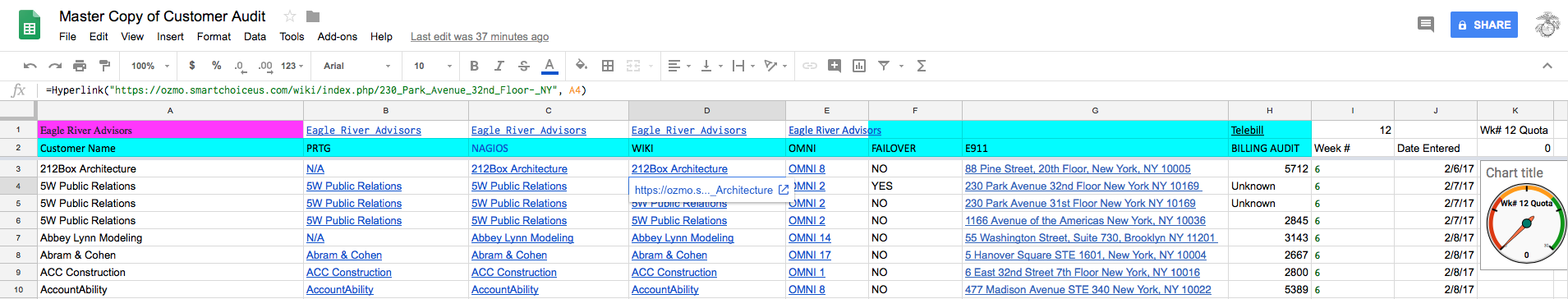This screenshot has width=1568, height=299.
Task: Open the Add-ons menu
Action: [x=338, y=36]
